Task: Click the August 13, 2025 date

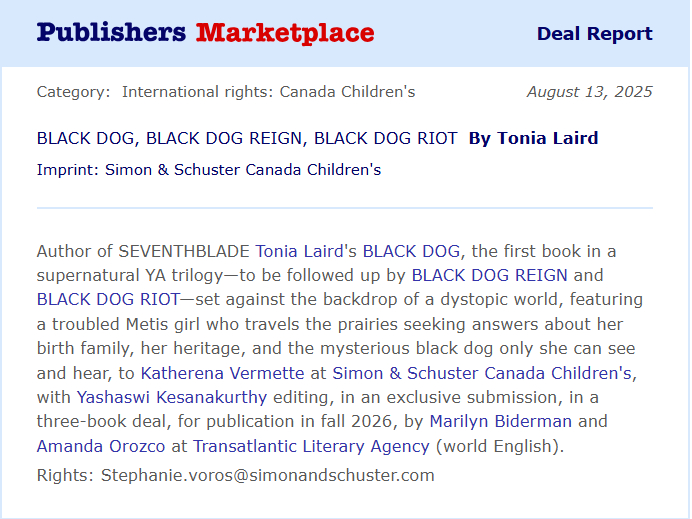Action: (589, 92)
